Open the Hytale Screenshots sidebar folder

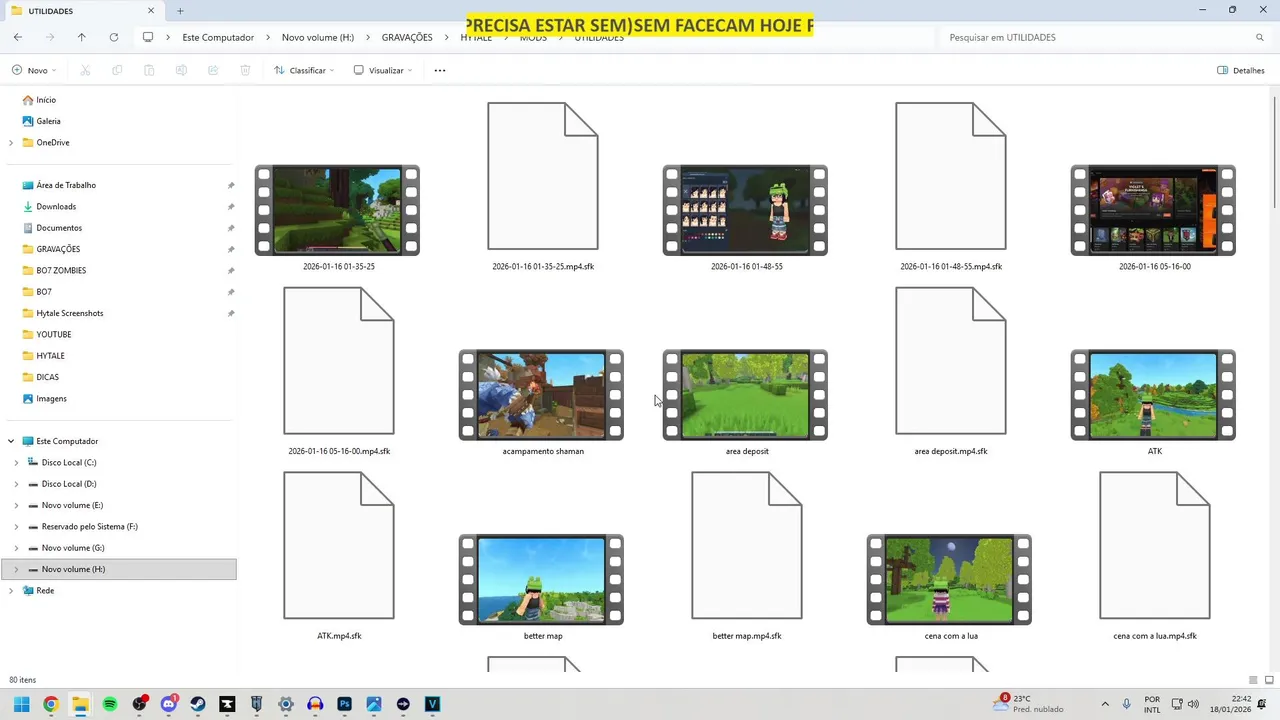[69, 313]
